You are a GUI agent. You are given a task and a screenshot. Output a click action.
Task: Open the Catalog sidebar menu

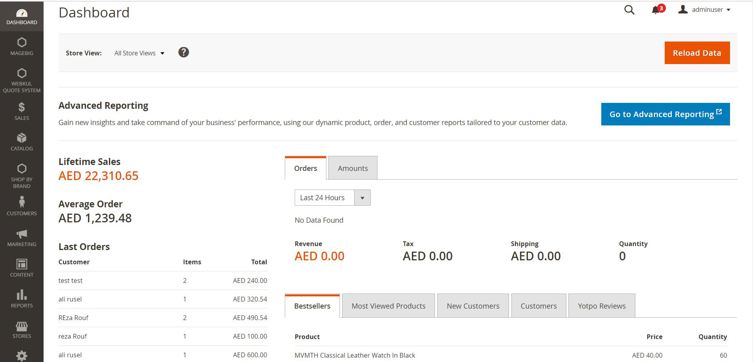[22, 142]
